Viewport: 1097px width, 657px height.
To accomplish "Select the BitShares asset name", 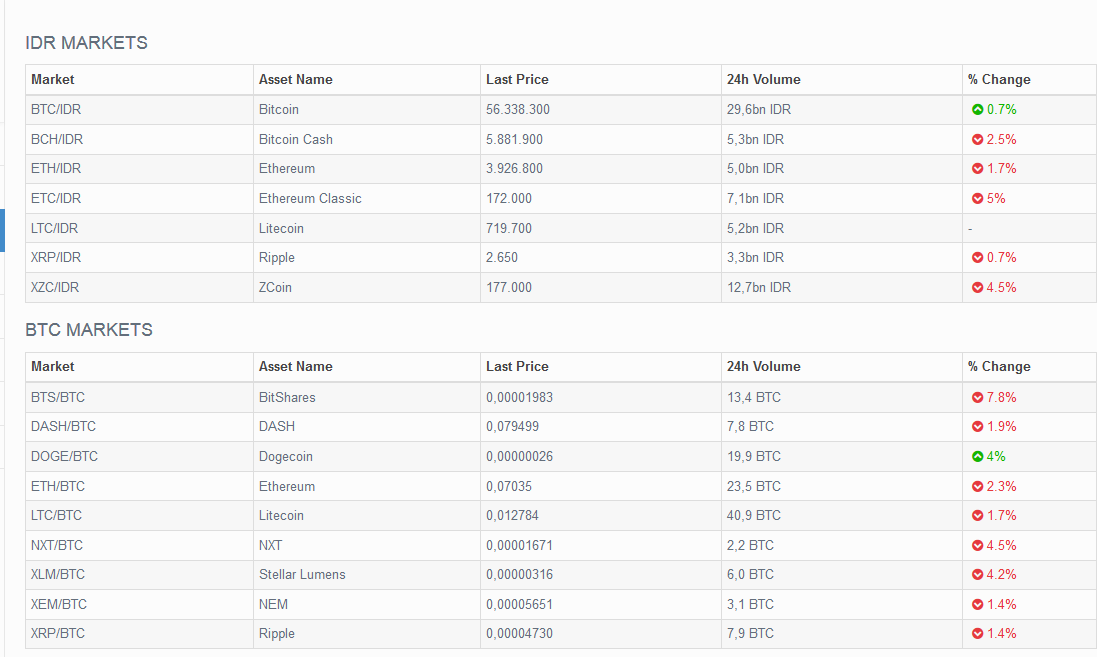I will [x=287, y=397].
